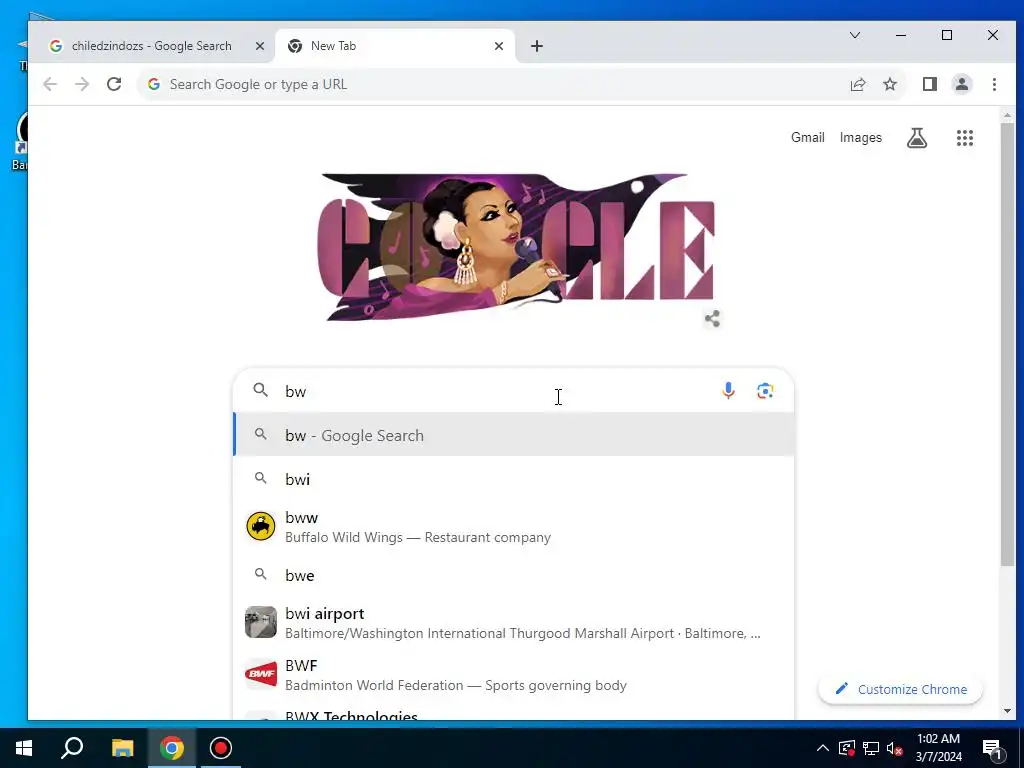Click the Chrome taskbar icon
The height and width of the screenshot is (768, 1024).
click(x=171, y=748)
